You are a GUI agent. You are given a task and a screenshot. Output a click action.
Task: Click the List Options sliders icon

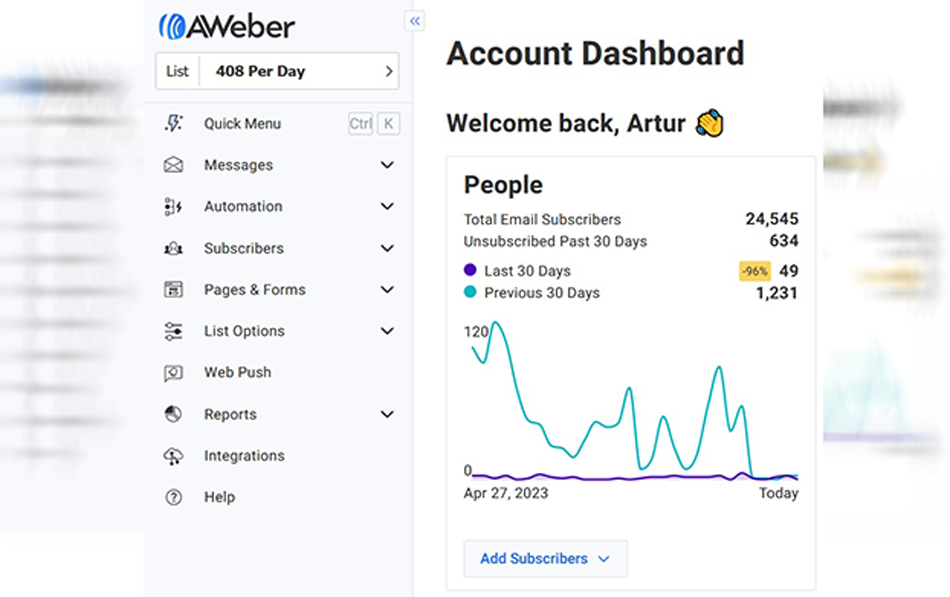tap(173, 331)
